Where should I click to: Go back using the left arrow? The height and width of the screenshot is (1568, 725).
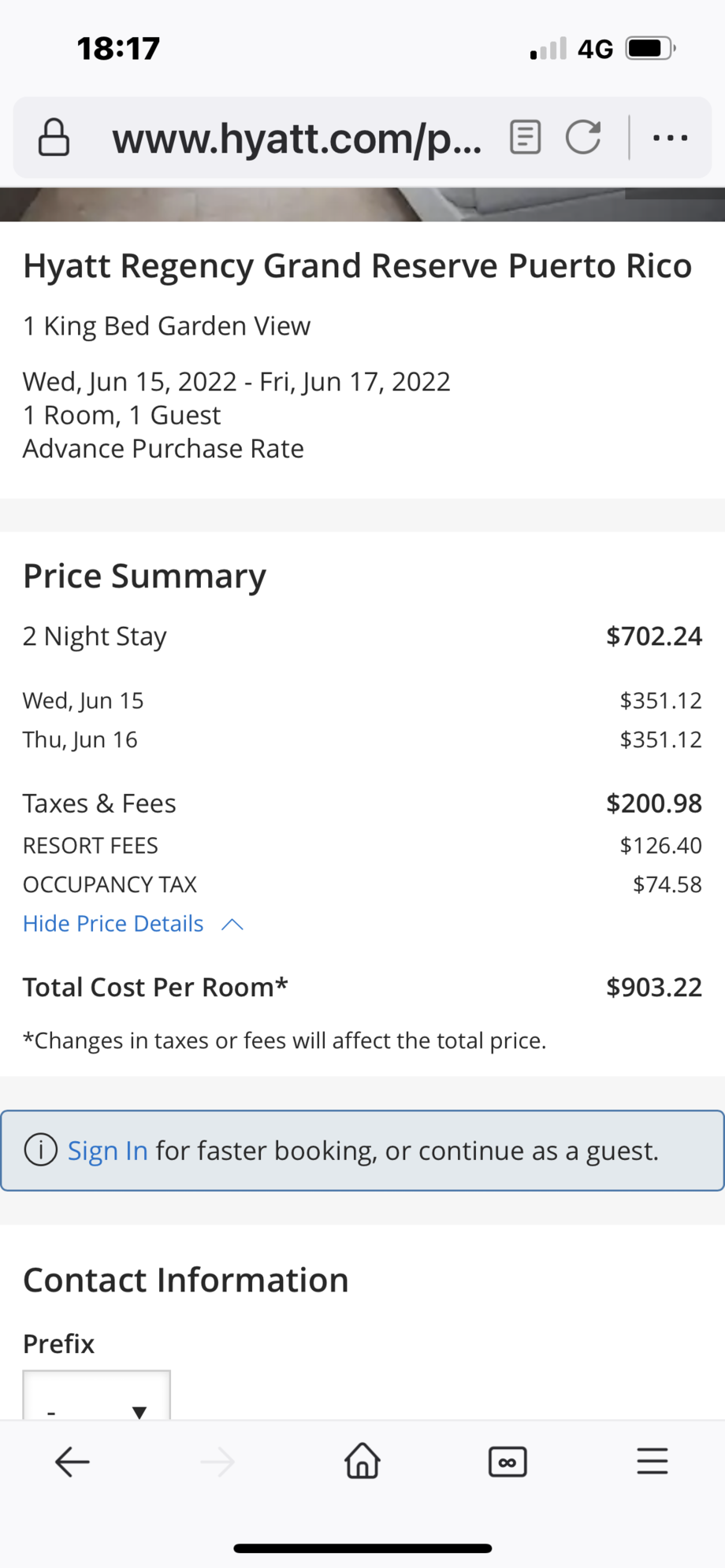tap(72, 1462)
